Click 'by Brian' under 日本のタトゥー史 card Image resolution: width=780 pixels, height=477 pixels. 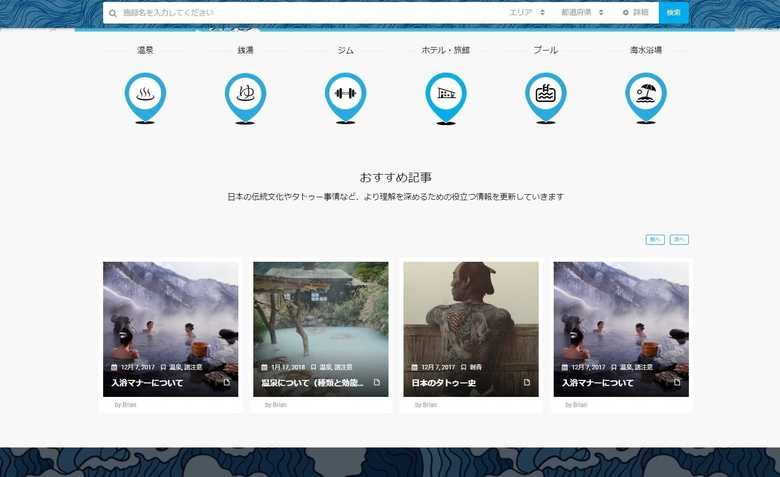point(426,405)
